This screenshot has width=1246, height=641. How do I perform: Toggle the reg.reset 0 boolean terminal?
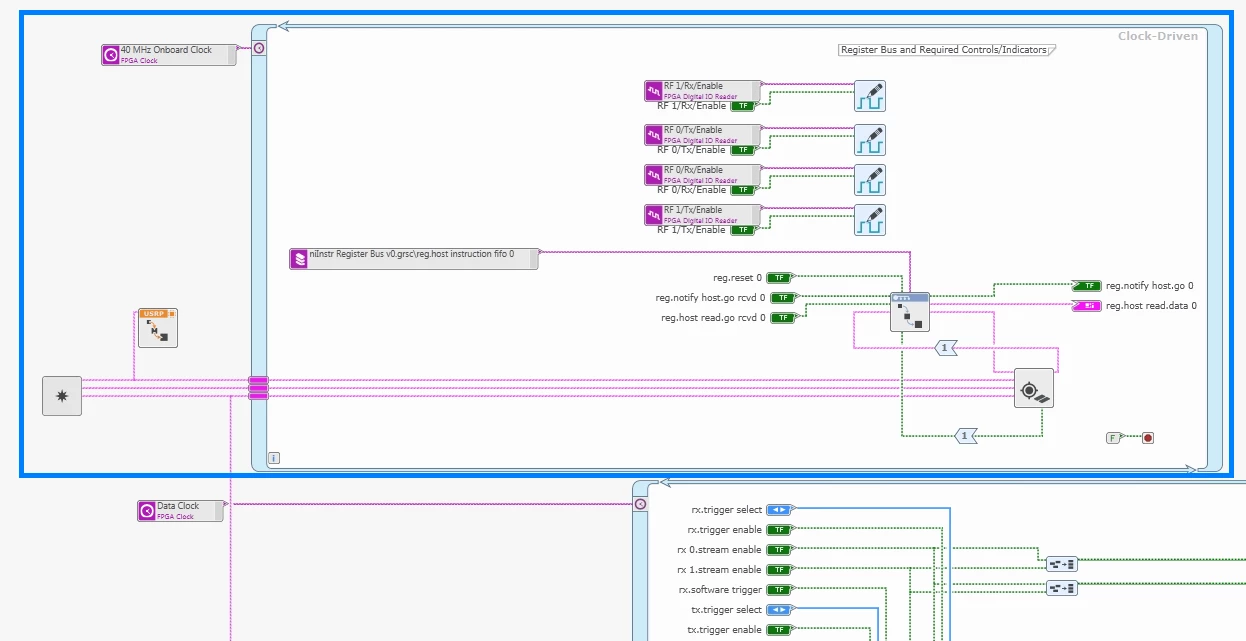click(x=779, y=278)
